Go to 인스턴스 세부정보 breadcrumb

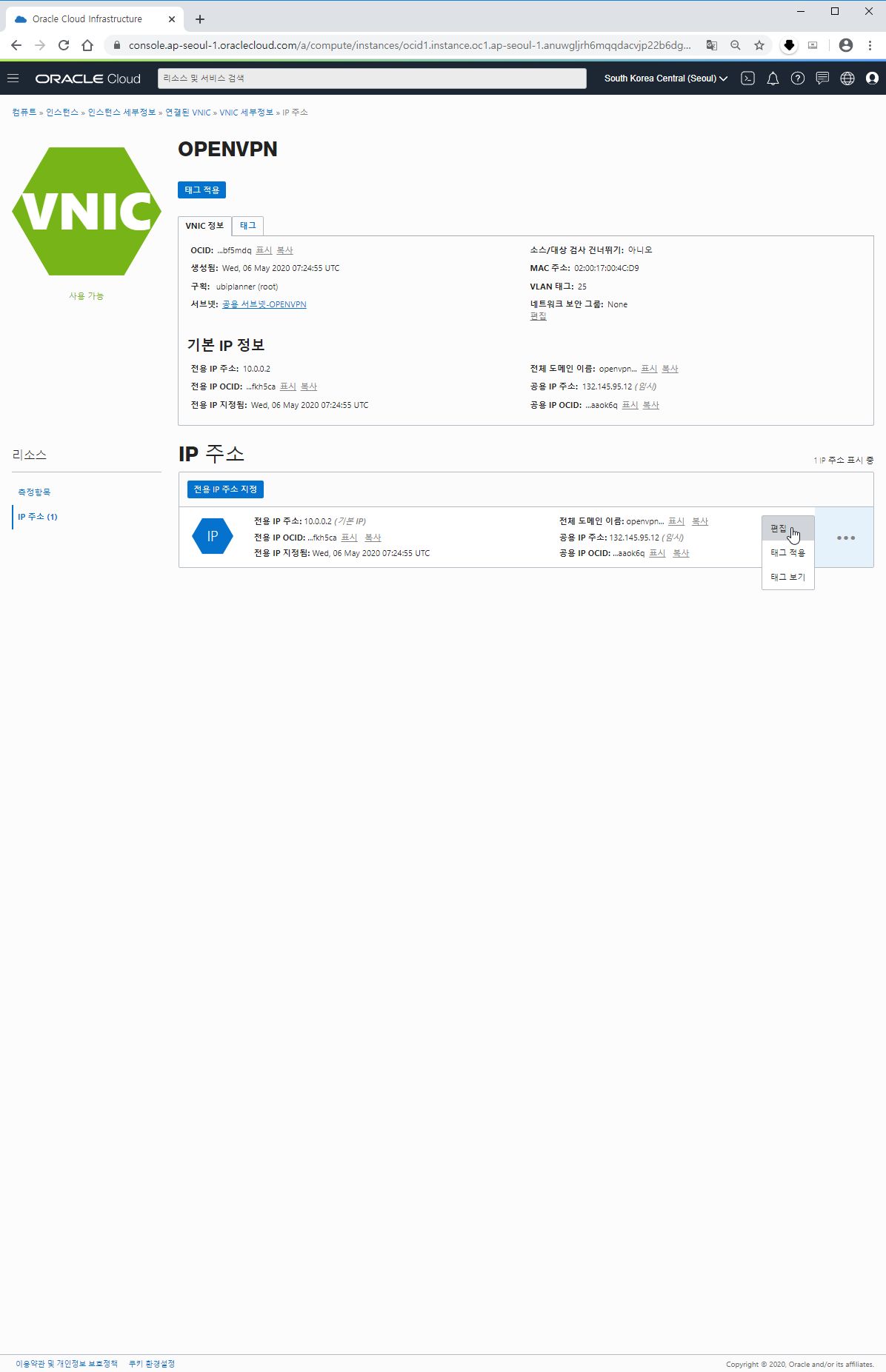coord(121,113)
